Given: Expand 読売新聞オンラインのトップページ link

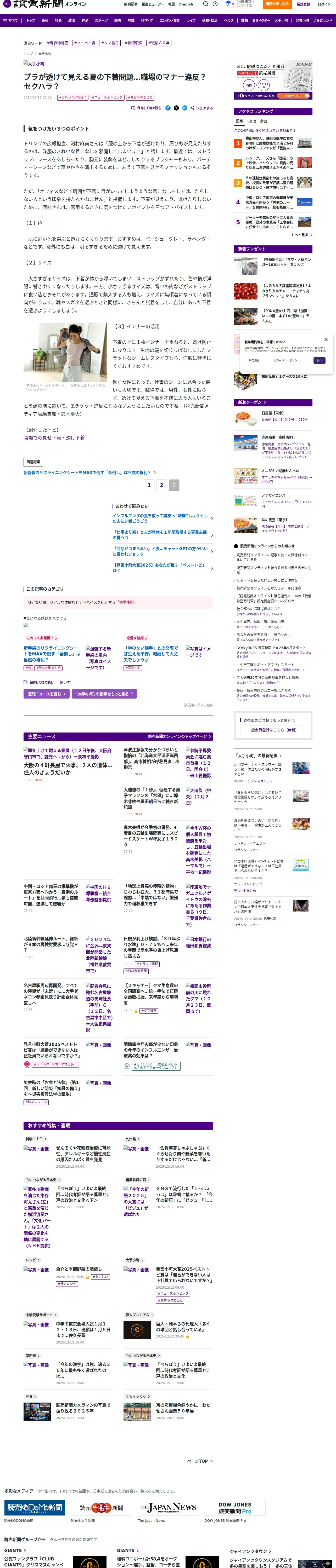Looking at the screenshot, I should 179,736.
